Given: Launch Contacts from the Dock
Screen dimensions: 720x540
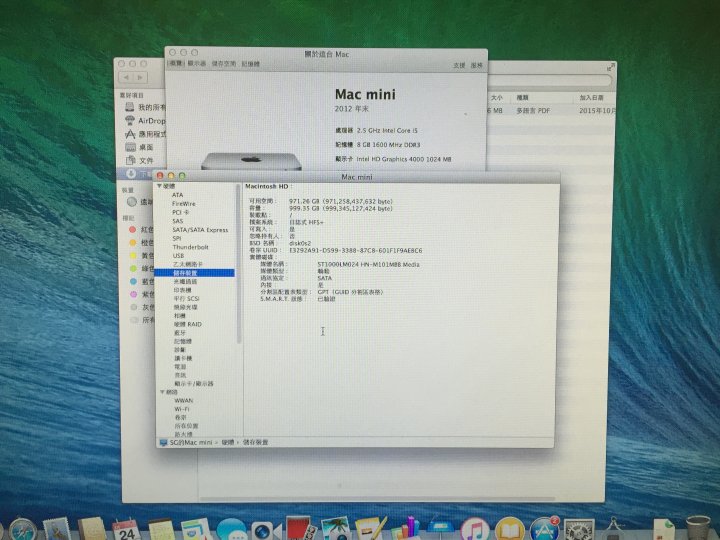Looking at the screenshot, I should tap(91, 530).
